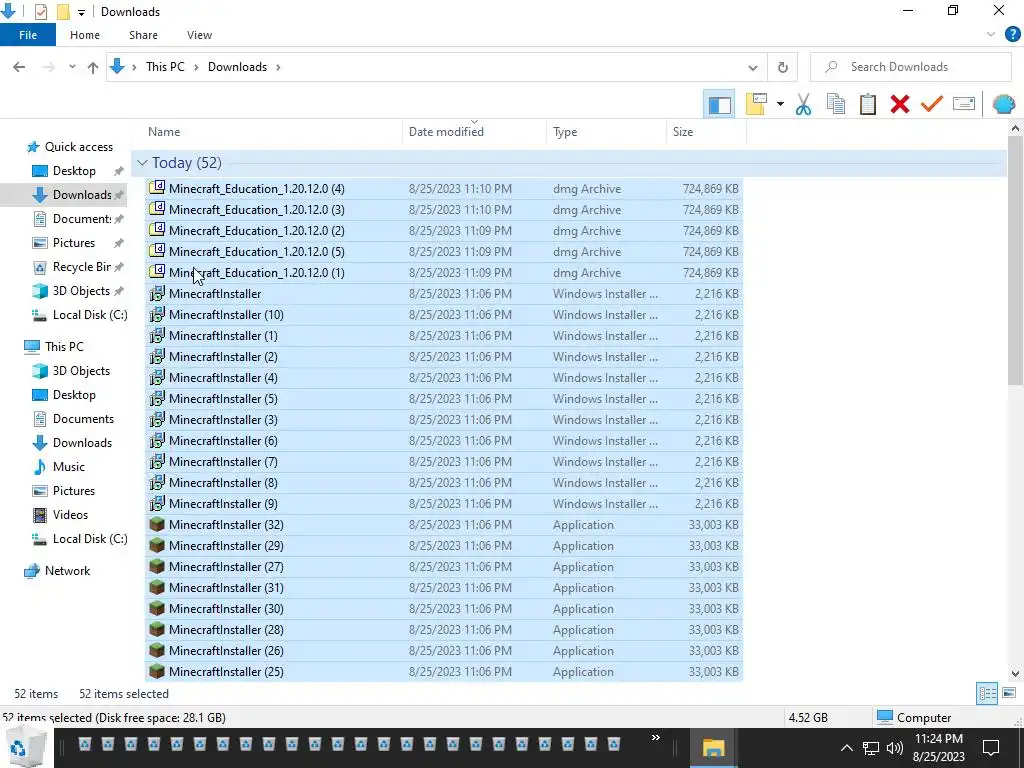Click the Properties checkmark in title bar

click(x=41, y=12)
